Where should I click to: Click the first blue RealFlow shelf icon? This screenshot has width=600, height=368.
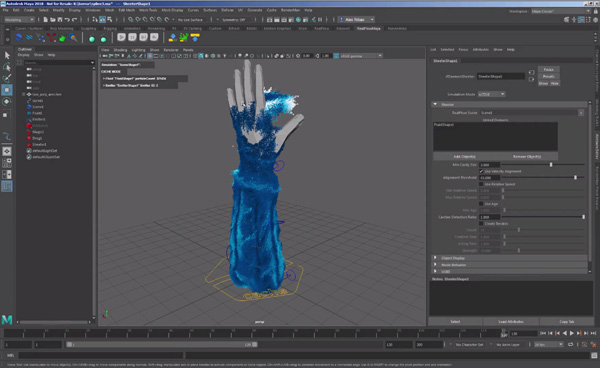18,37
